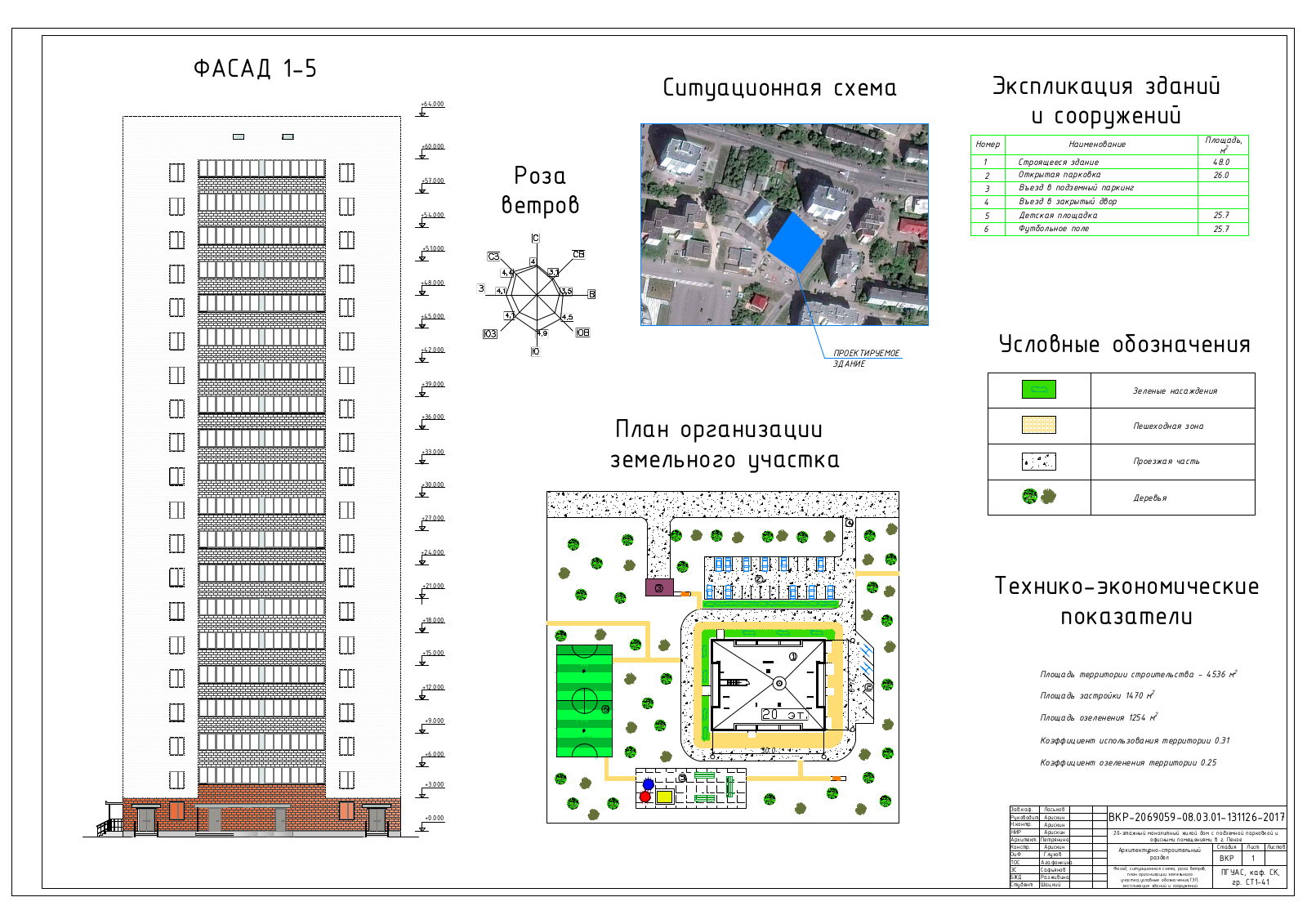Screen dimensions: 1307x924
Task: Click the 'План организации земельного участка' heading
Action: tap(725, 444)
